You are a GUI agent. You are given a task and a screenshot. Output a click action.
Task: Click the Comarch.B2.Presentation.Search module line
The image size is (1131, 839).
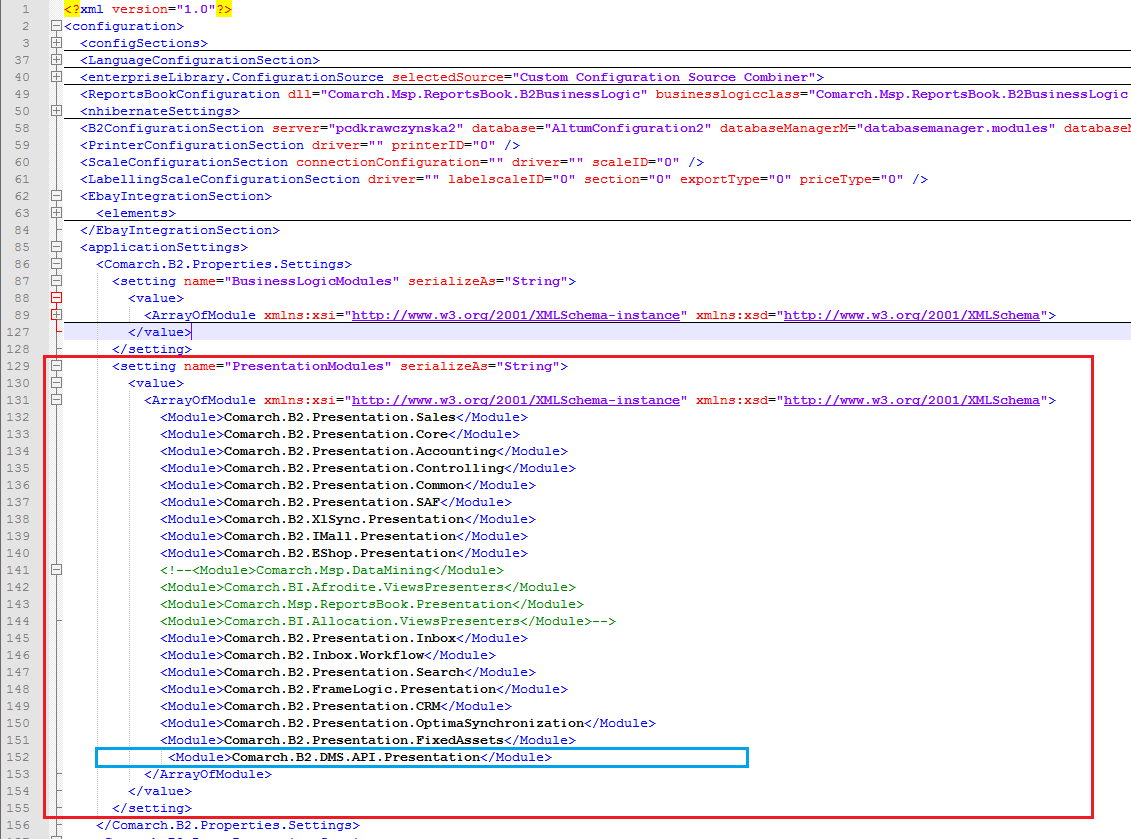[348, 672]
